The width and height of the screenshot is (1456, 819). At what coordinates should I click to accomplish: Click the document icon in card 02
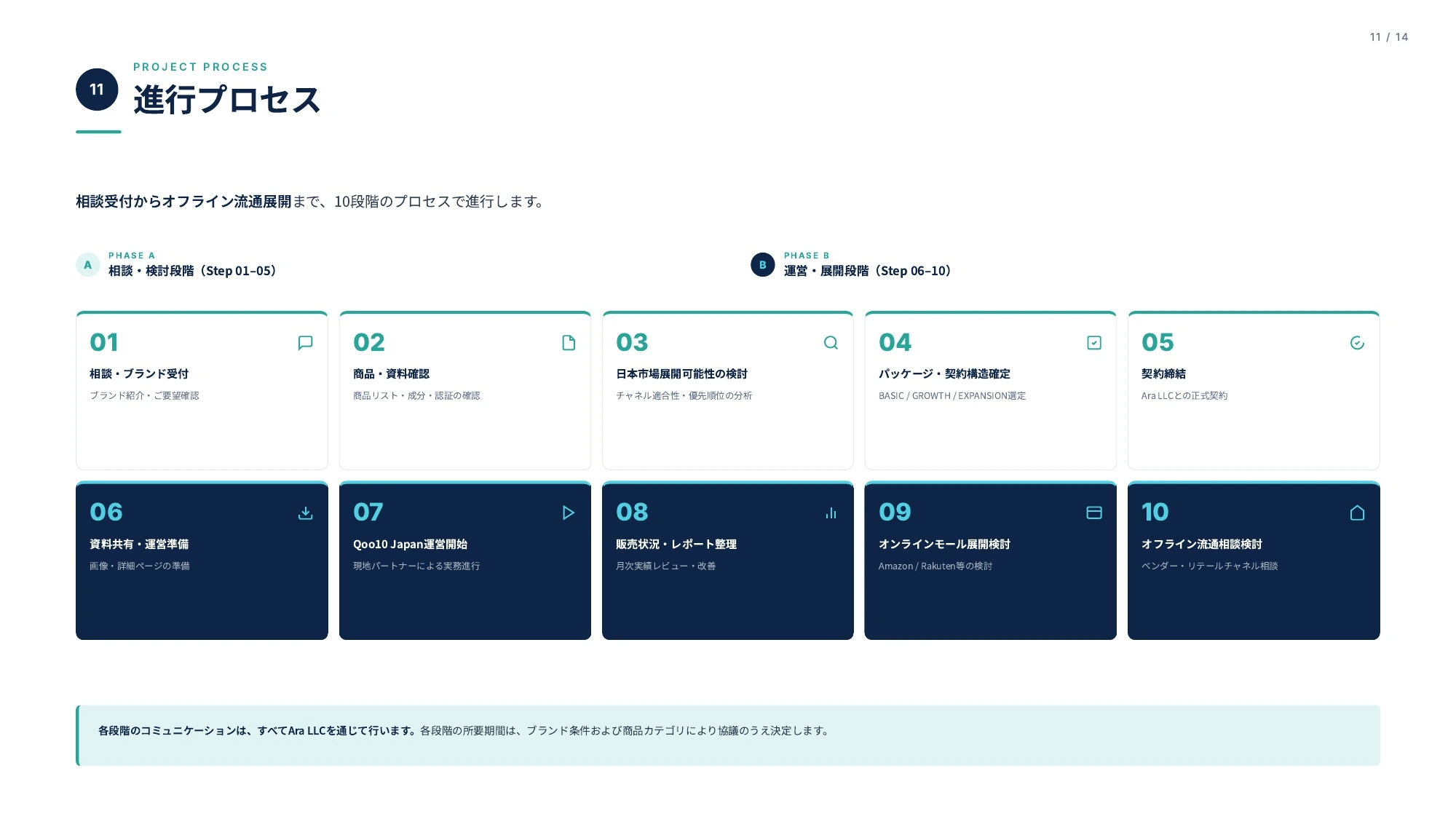tap(569, 343)
